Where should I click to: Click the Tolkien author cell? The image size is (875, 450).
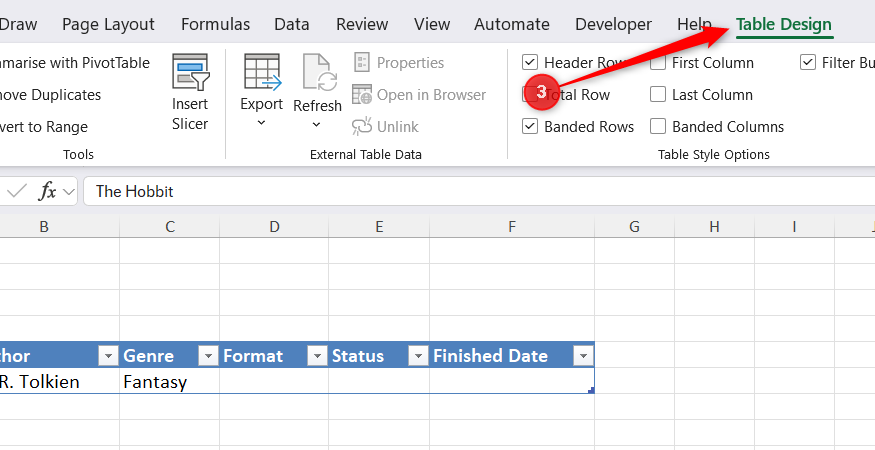(x=60, y=381)
